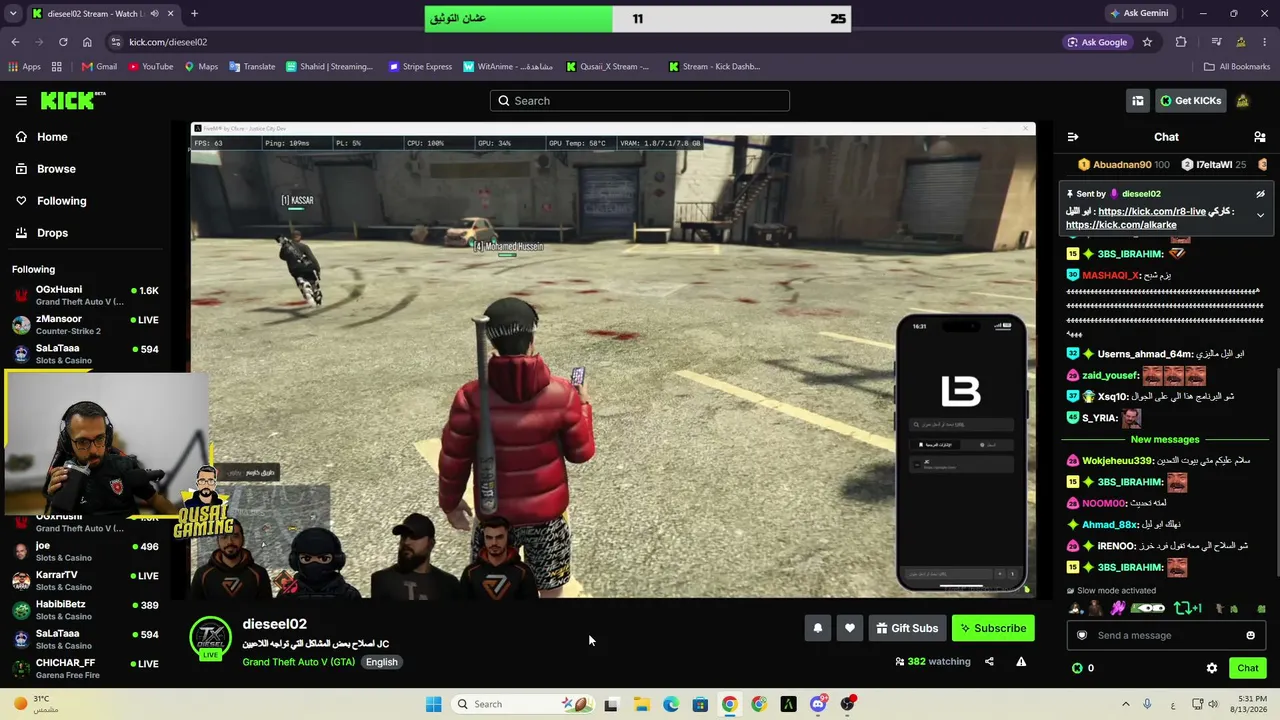Open the YouTube bookmark
This screenshot has height=720, width=1280.
click(149, 67)
